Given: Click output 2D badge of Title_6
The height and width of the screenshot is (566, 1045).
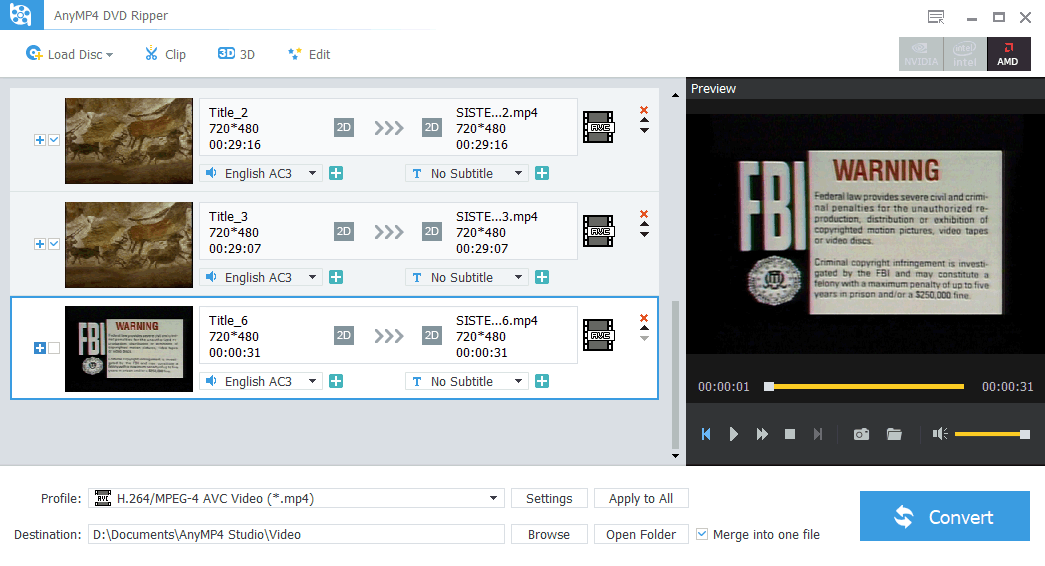Looking at the screenshot, I should (x=432, y=335).
